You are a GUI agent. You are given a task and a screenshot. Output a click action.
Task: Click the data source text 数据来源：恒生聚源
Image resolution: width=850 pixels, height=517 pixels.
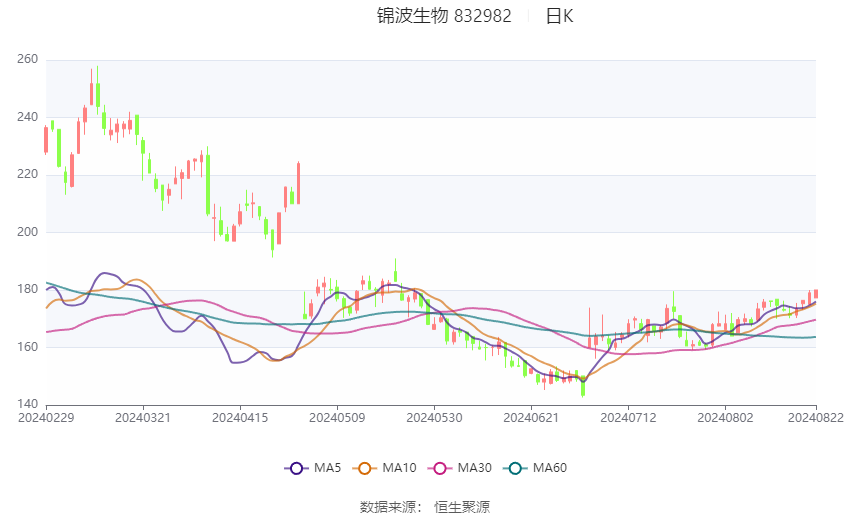pyautogui.click(x=425, y=507)
